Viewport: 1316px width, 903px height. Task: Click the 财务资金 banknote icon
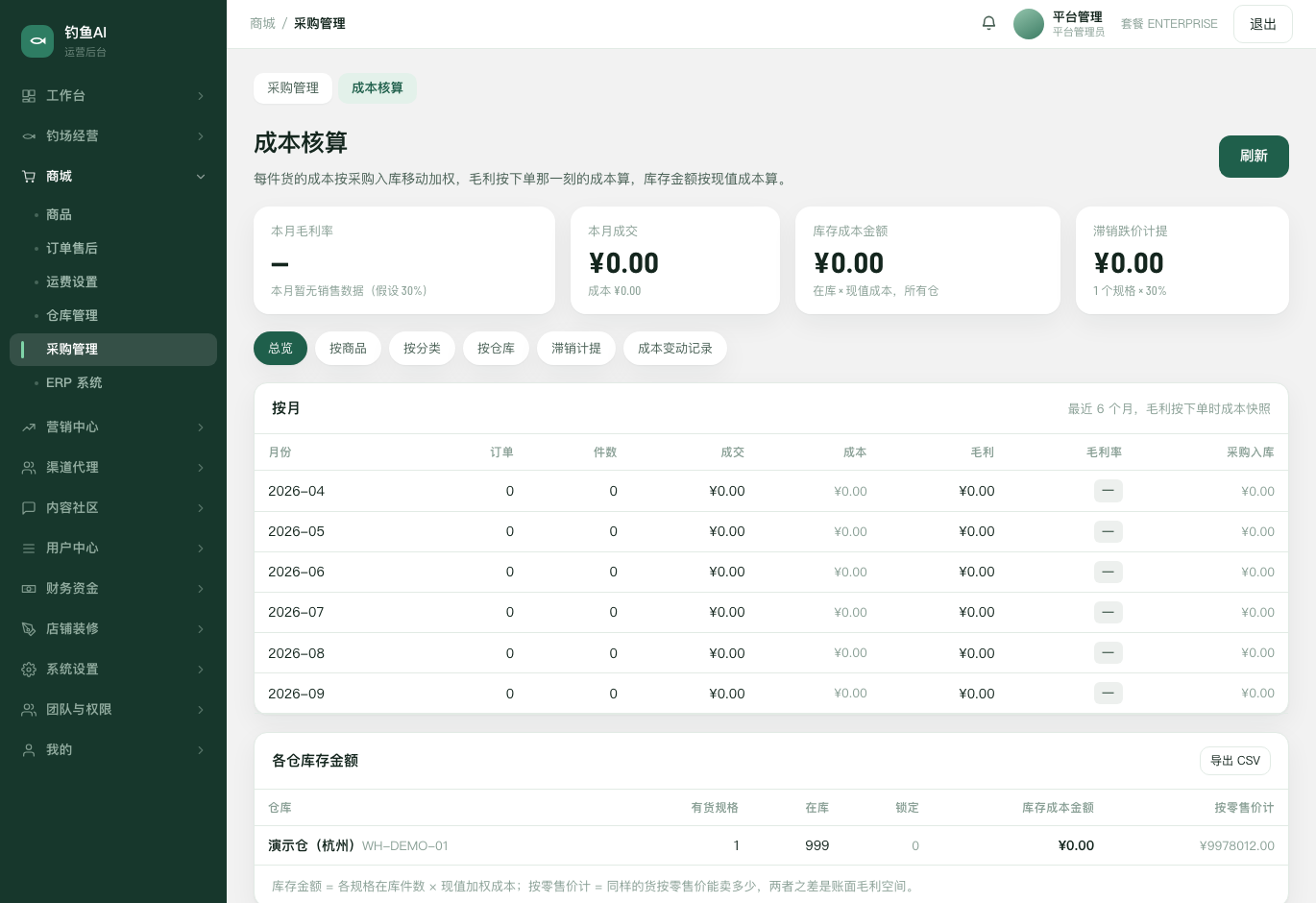click(x=29, y=589)
